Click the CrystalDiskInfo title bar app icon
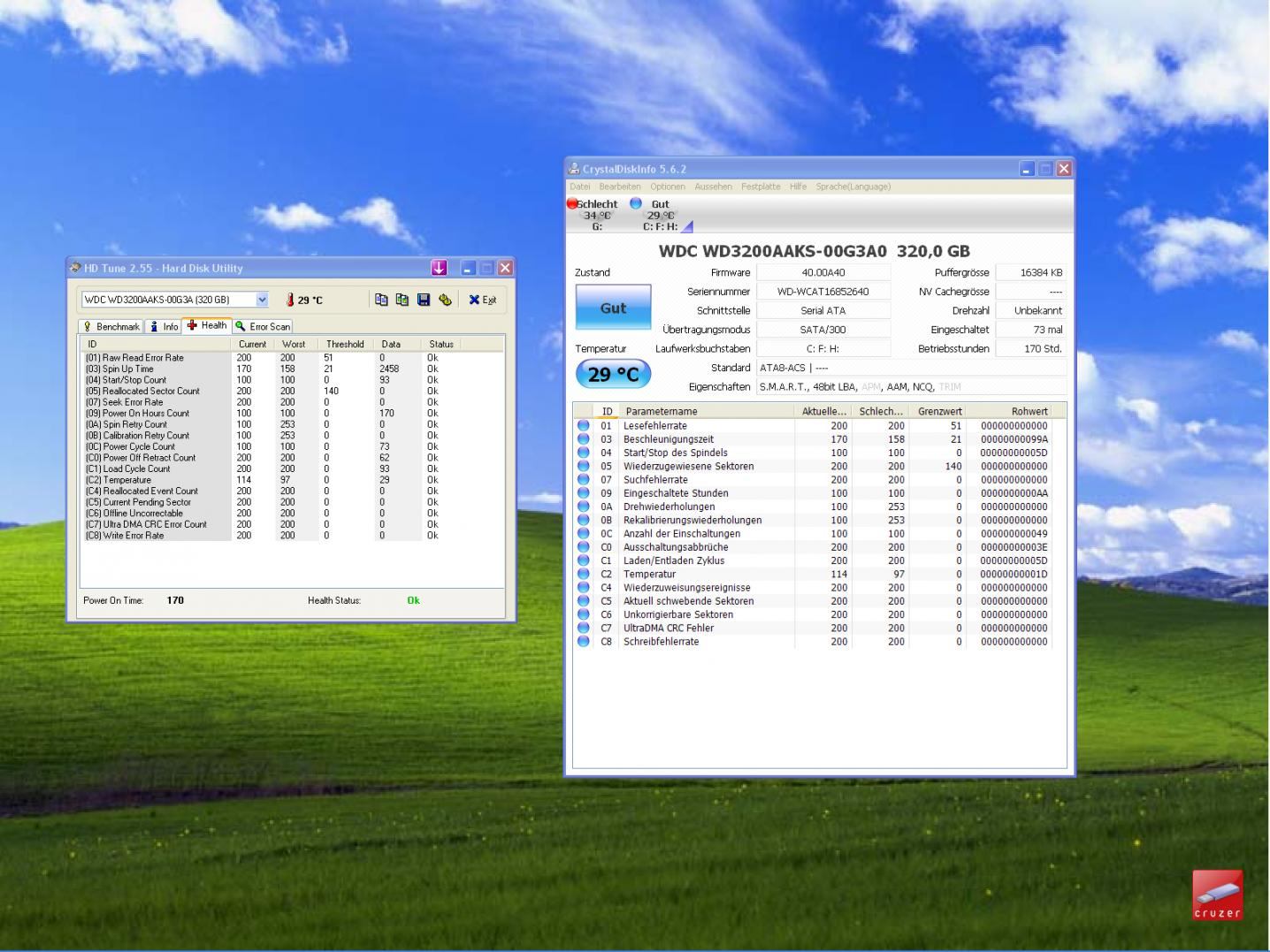This screenshot has width=1270, height=952. pyautogui.click(x=575, y=169)
